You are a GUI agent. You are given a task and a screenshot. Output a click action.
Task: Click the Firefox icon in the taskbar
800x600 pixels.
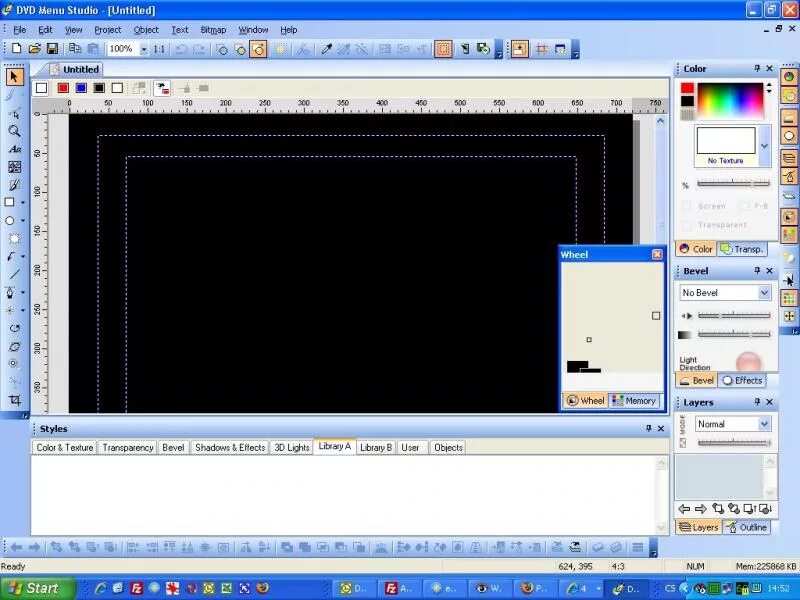click(263, 588)
